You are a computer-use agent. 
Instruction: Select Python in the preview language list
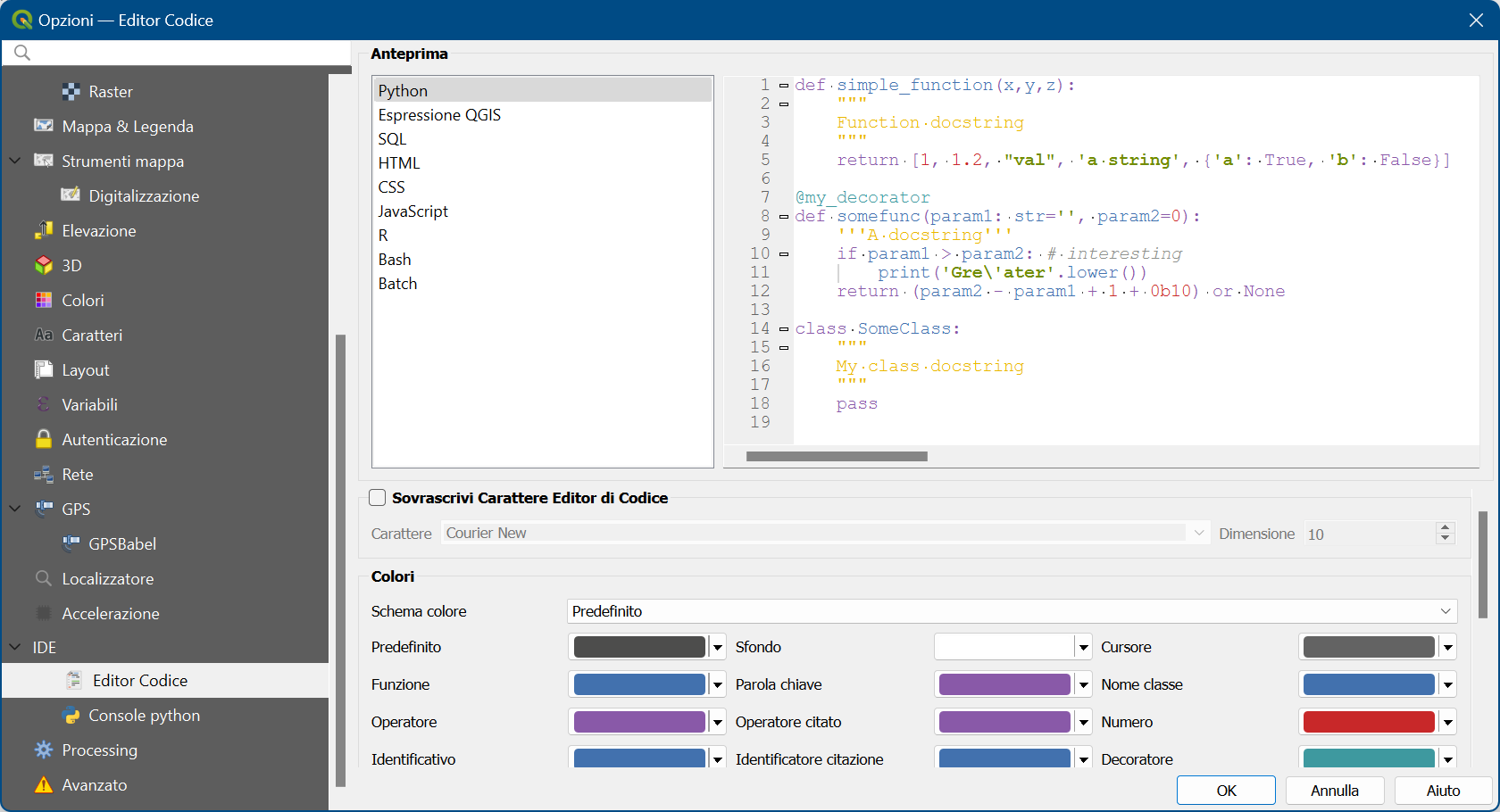pyautogui.click(x=542, y=90)
